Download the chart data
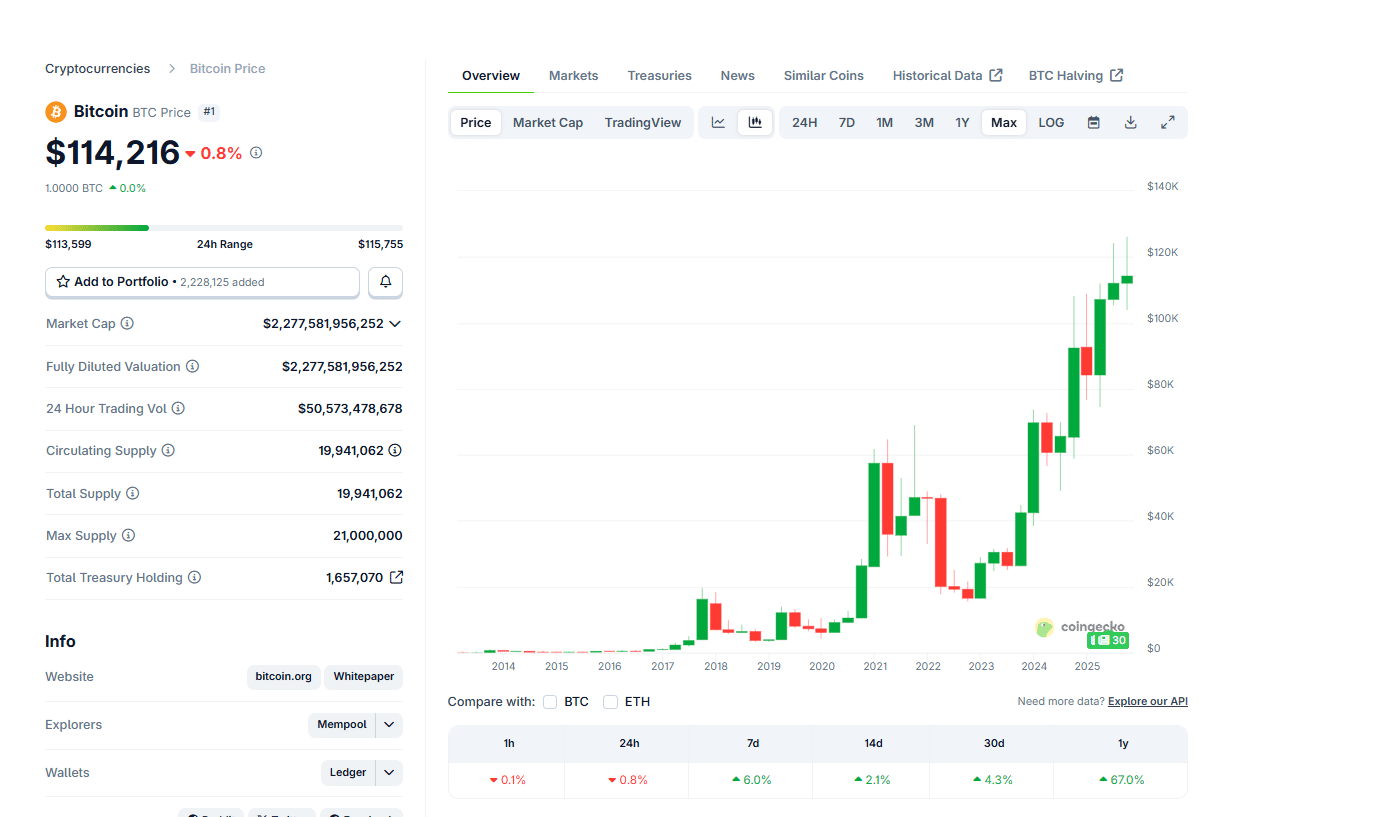 point(1130,121)
